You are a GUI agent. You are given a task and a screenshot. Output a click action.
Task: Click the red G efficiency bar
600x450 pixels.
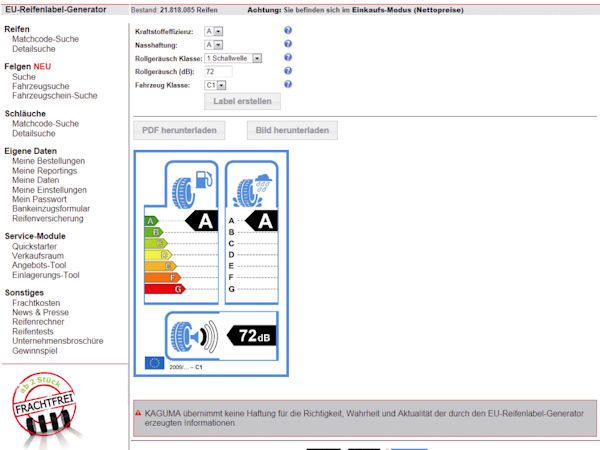click(x=165, y=289)
